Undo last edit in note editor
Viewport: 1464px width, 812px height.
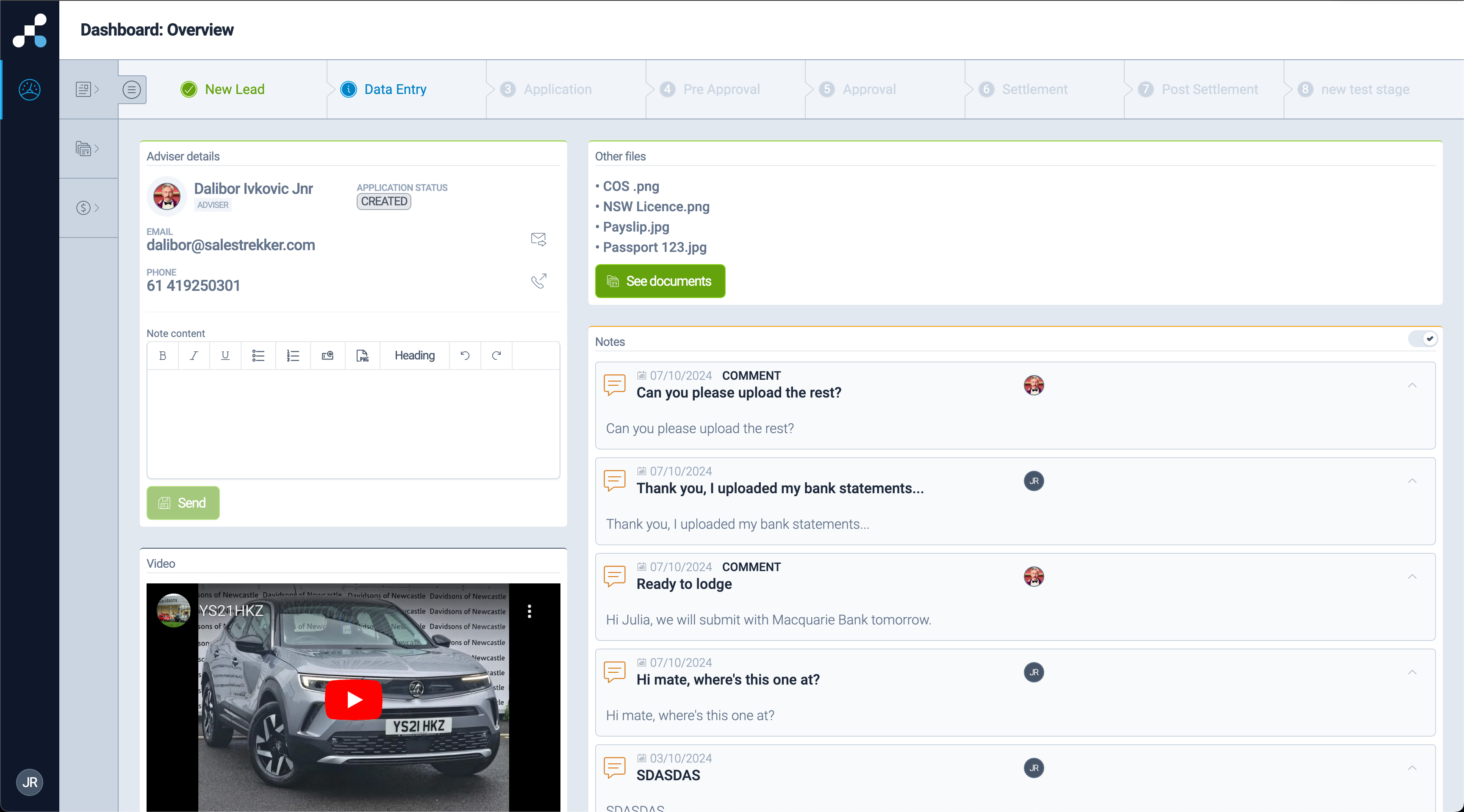click(465, 356)
